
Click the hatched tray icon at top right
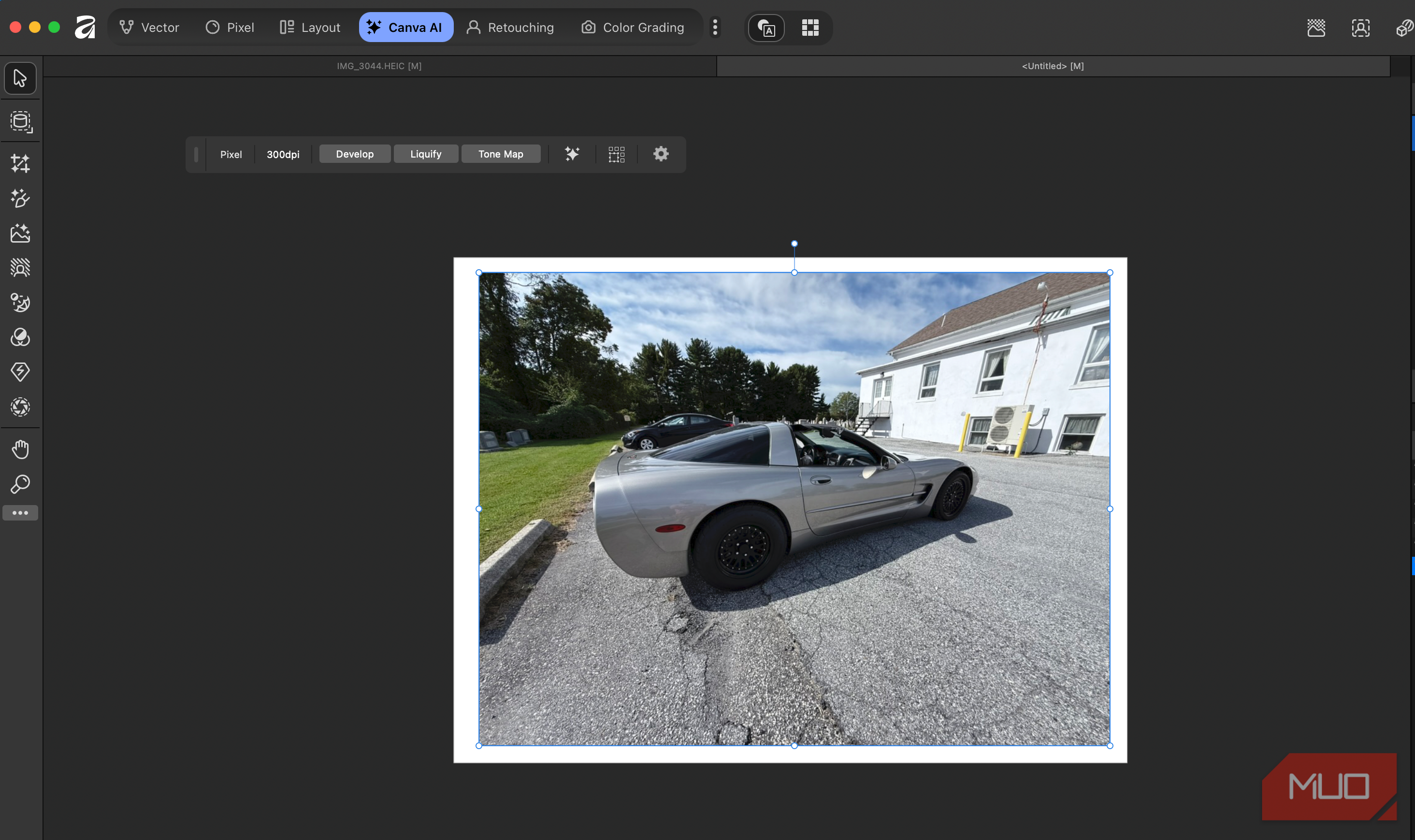(1316, 28)
